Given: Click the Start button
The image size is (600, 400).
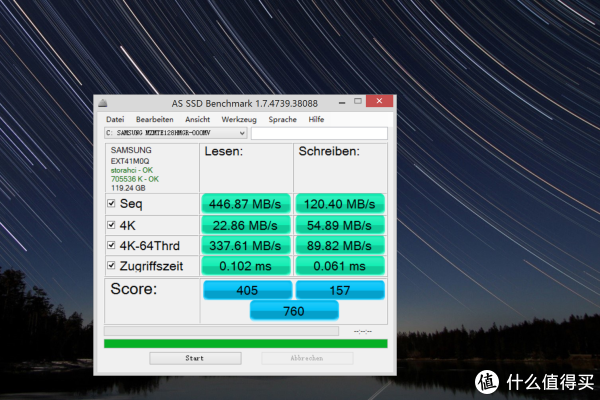Looking at the screenshot, I should coord(195,358).
